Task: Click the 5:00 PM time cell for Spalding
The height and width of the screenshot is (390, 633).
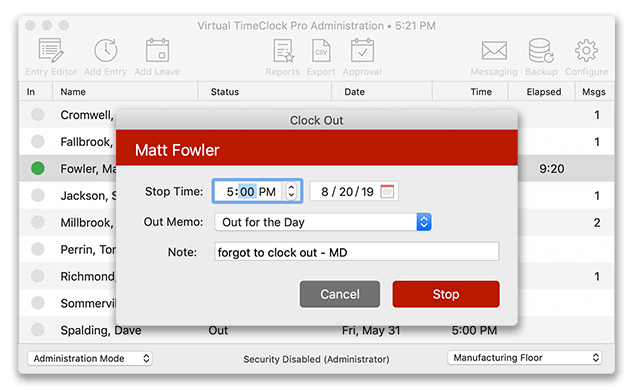Action: point(474,331)
